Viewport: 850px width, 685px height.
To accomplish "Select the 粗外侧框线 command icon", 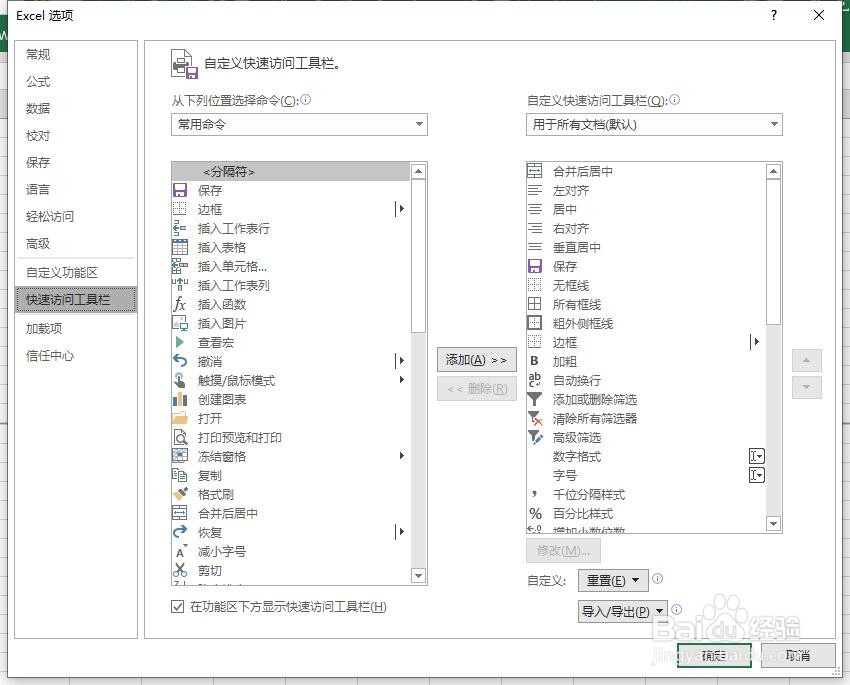I will click(533, 323).
